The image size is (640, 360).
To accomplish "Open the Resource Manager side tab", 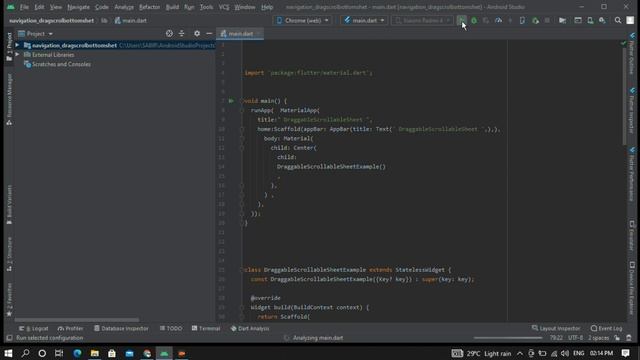I will click(9, 99).
